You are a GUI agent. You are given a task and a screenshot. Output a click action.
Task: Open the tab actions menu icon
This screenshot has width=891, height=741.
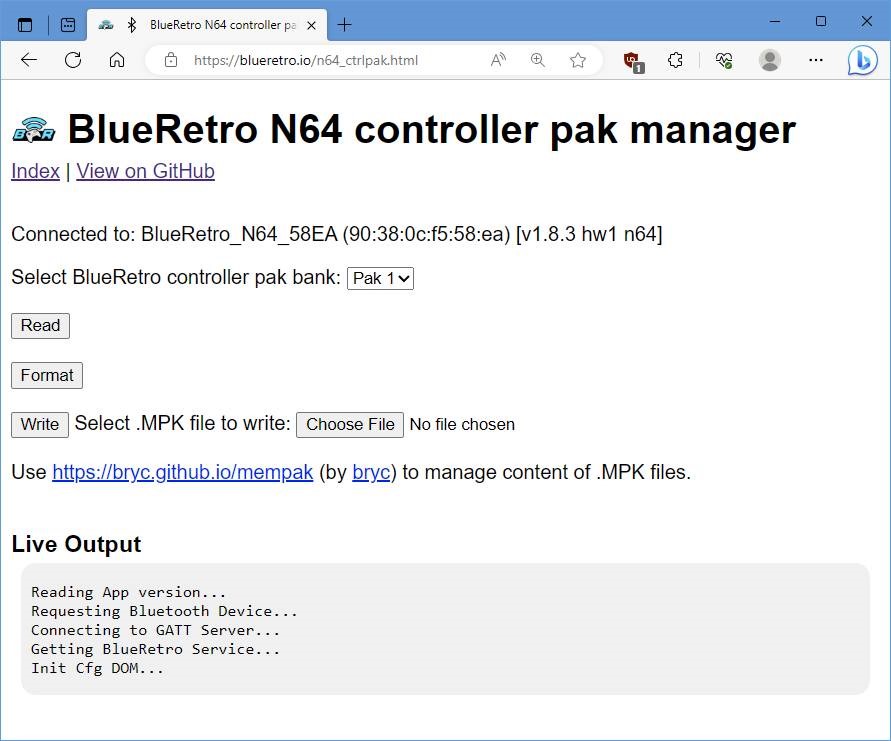(68, 24)
